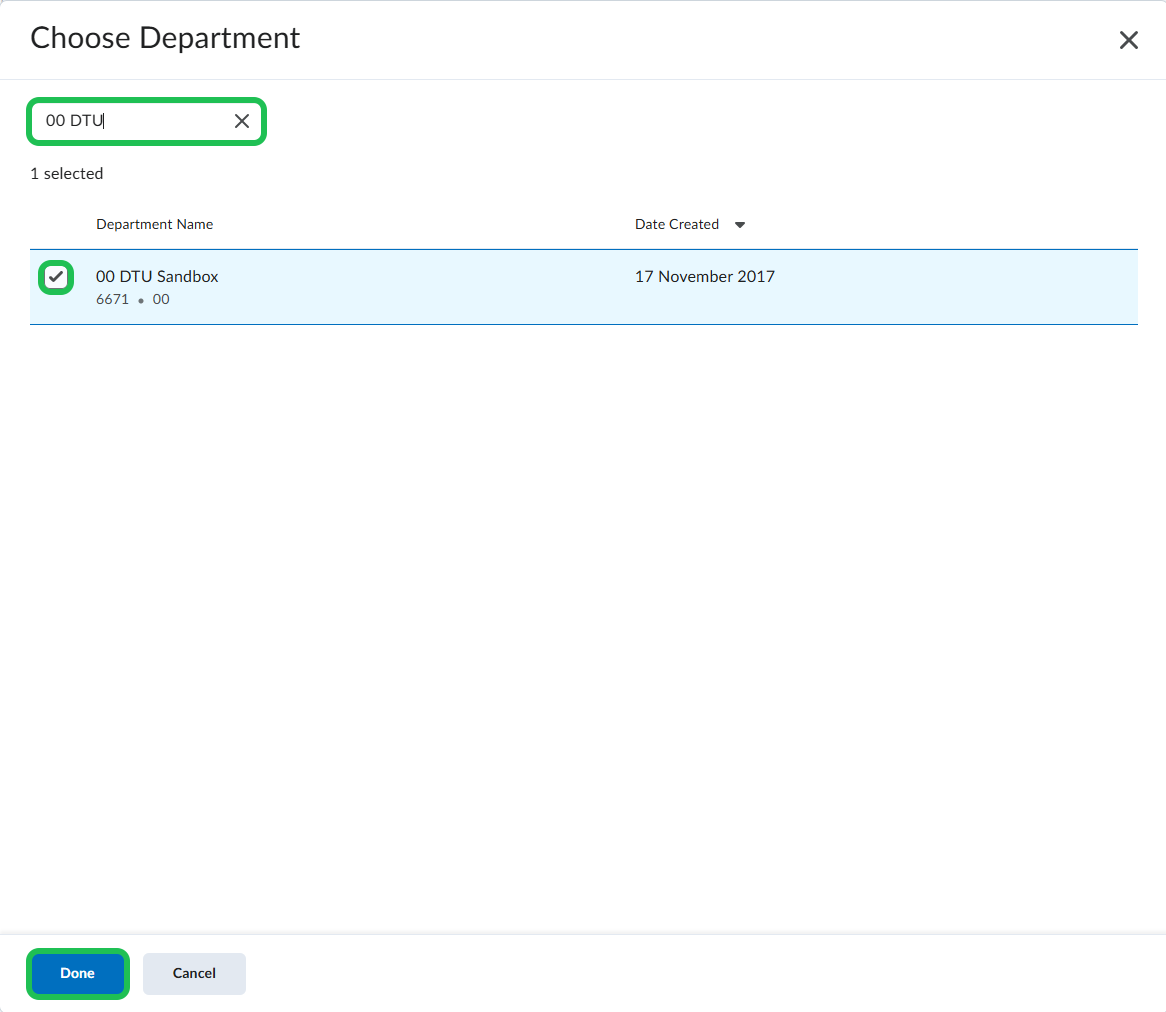Click the "1 selected" count label
The height and width of the screenshot is (1012, 1166).
(67, 173)
